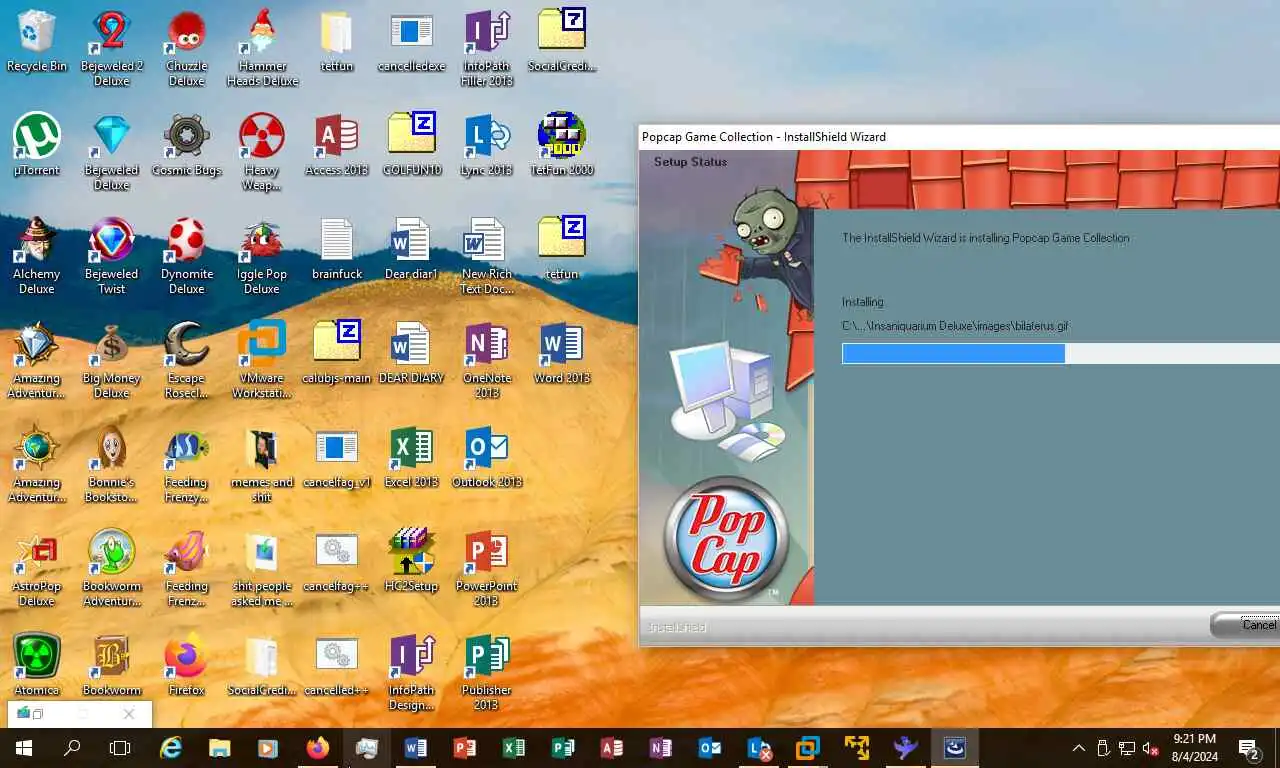Select the HC2Setup installer icon
Screen dimensions: 1280x768
412,561
